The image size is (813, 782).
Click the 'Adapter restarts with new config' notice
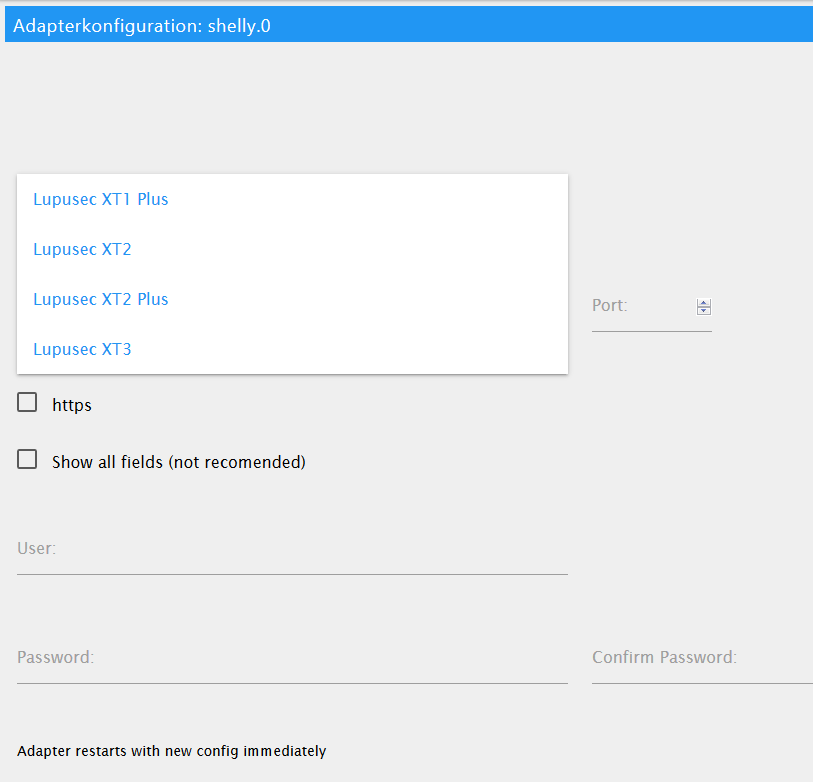(x=171, y=751)
